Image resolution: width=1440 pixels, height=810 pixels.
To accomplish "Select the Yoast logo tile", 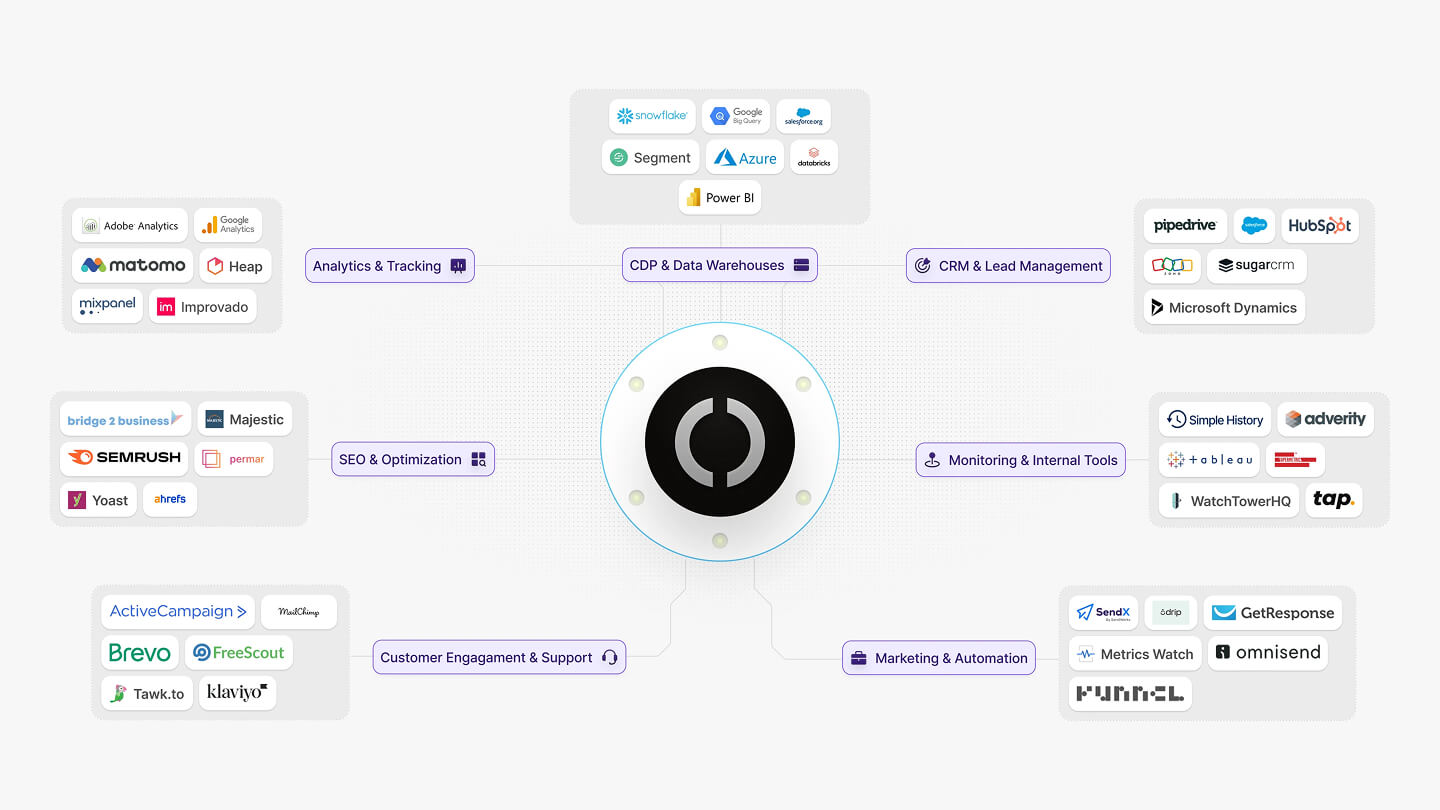I will [x=98, y=499].
